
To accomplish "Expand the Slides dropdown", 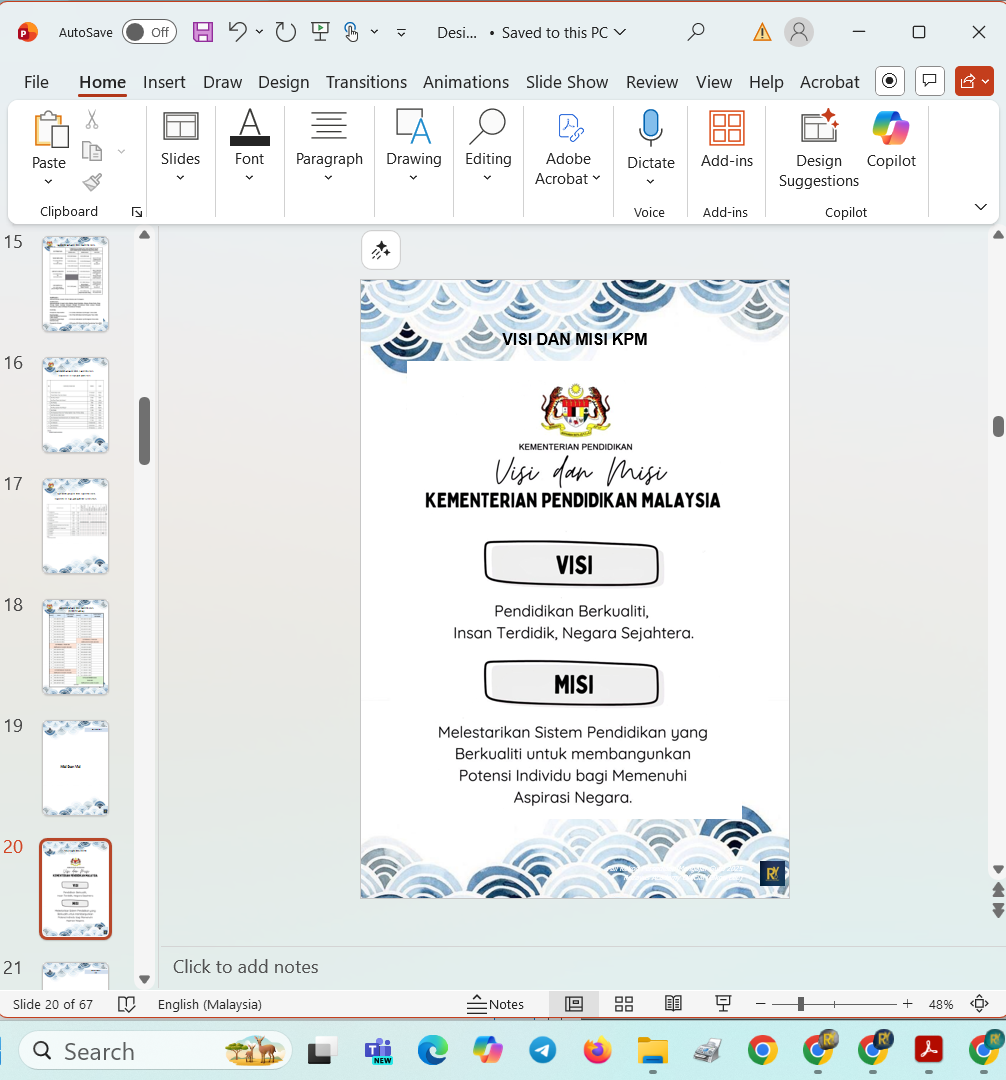I will (180, 178).
